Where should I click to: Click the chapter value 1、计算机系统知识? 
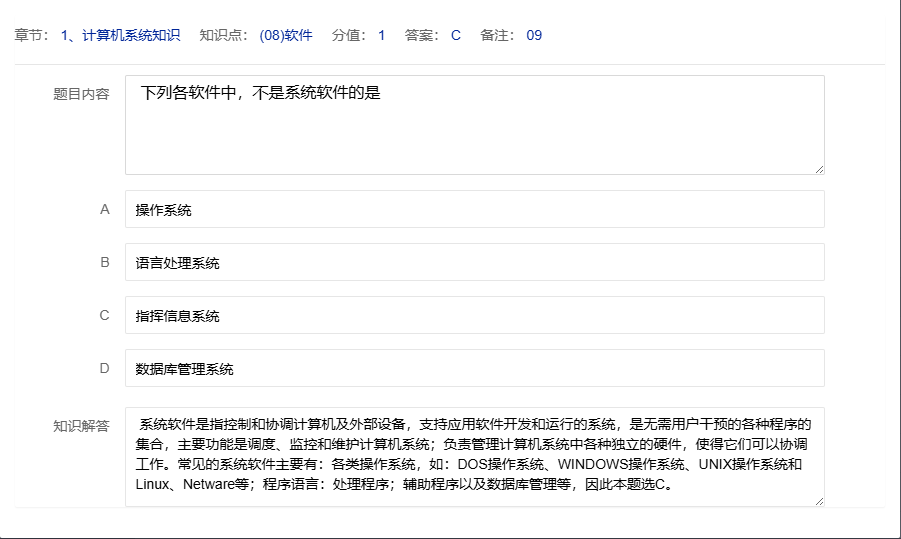(x=120, y=36)
